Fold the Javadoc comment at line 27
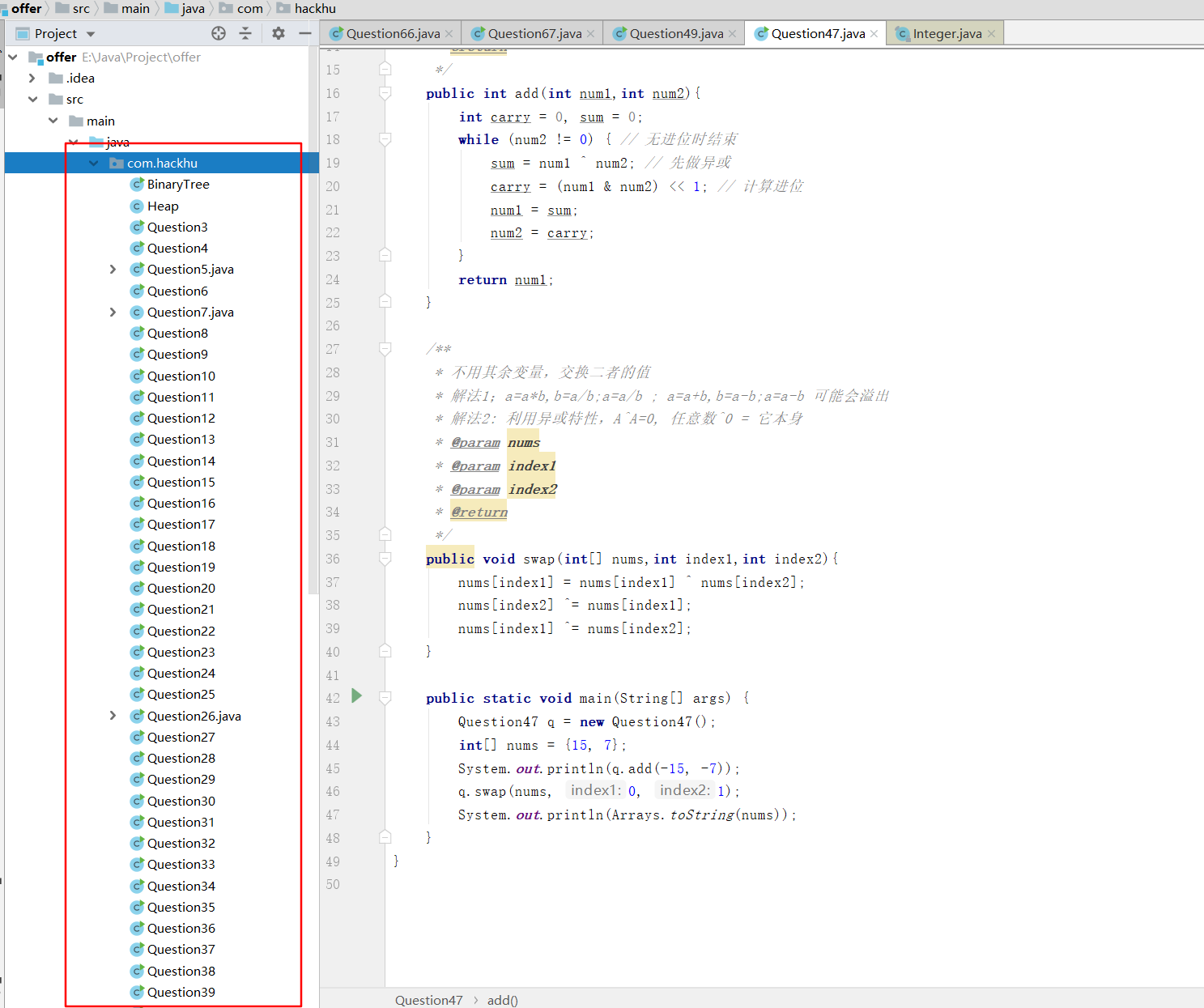The width and height of the screenshot is (1204, 1008). pyautogui.click(x=385, y=349)
